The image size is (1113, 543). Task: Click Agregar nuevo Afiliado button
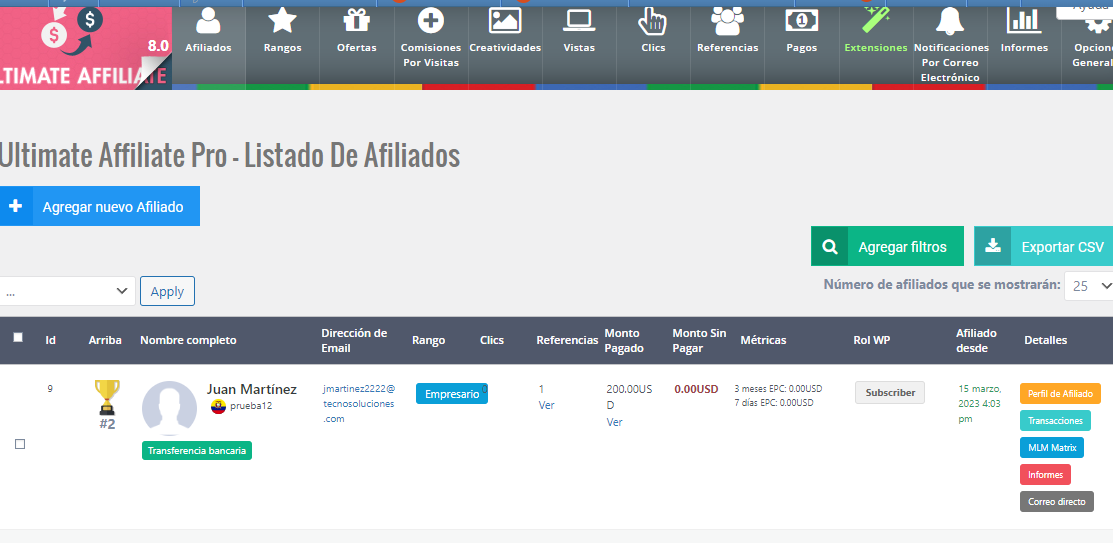[x=100, y=207]
